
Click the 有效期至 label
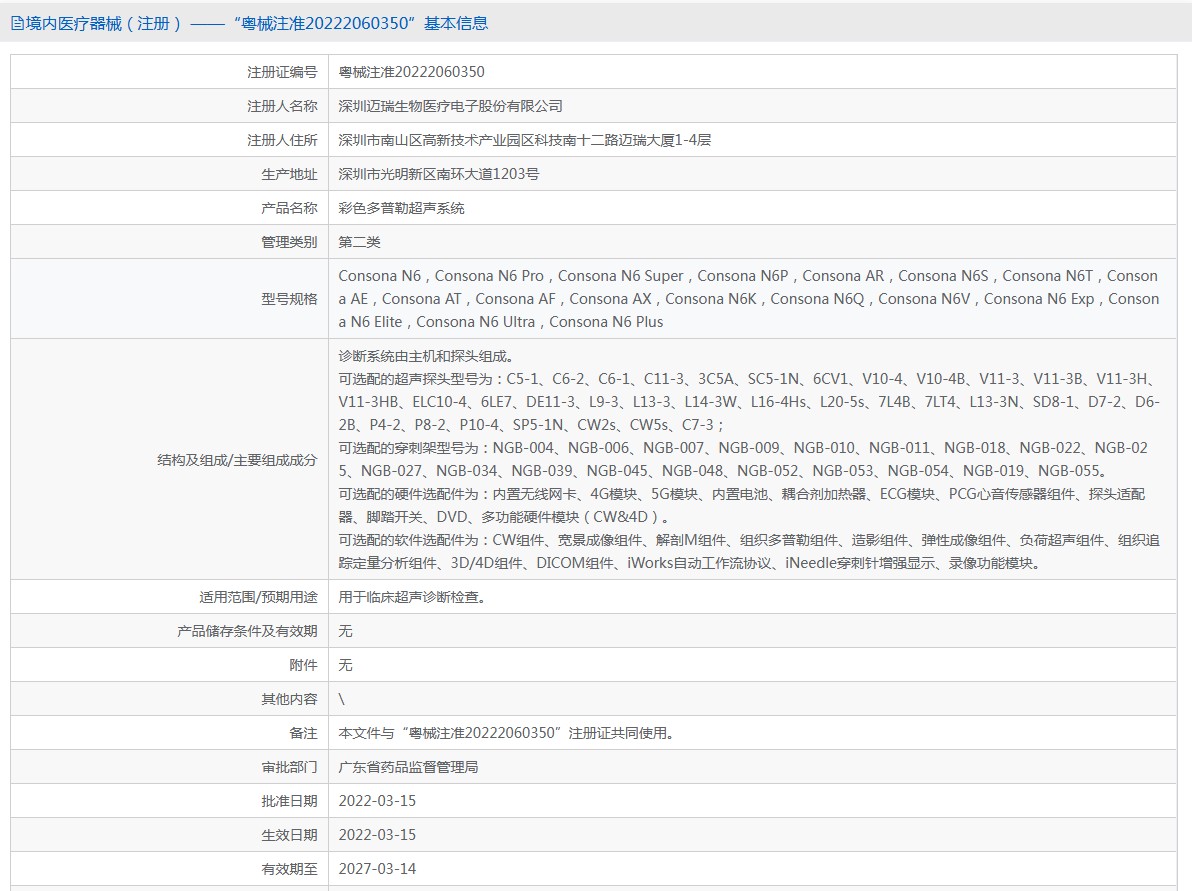click(289, 869)
